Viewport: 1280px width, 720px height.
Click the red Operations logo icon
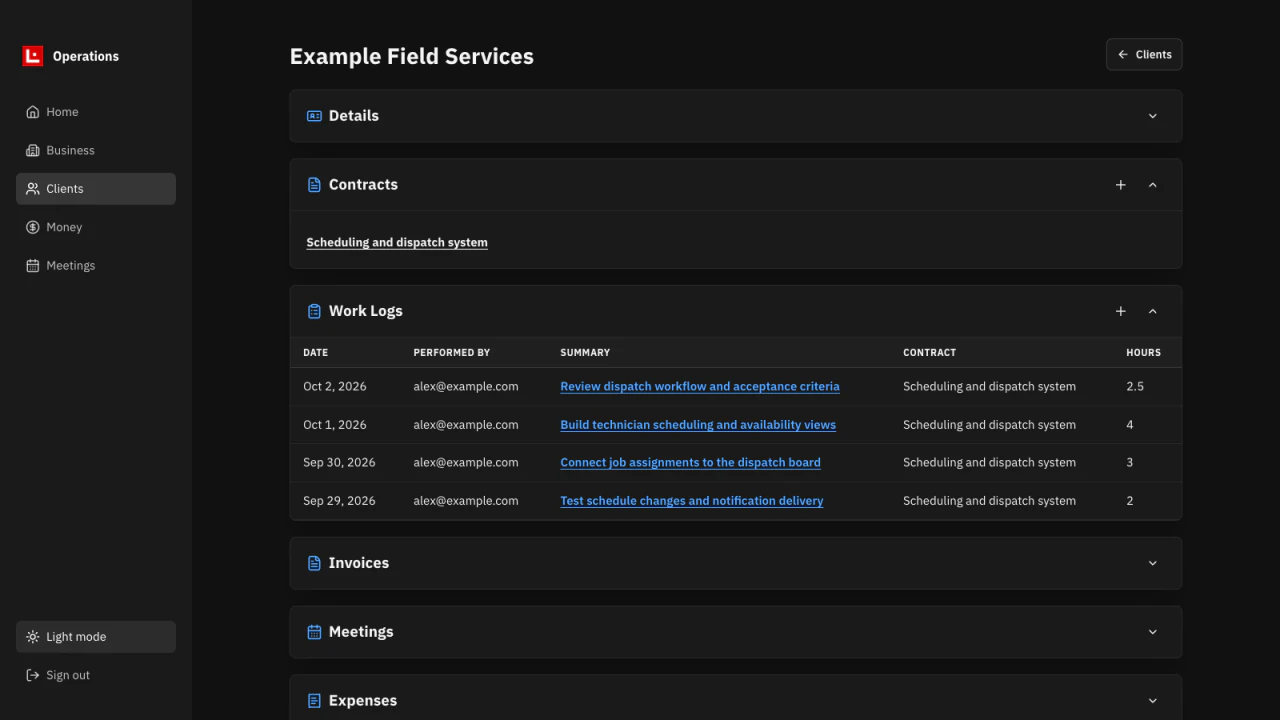[33, 56]
